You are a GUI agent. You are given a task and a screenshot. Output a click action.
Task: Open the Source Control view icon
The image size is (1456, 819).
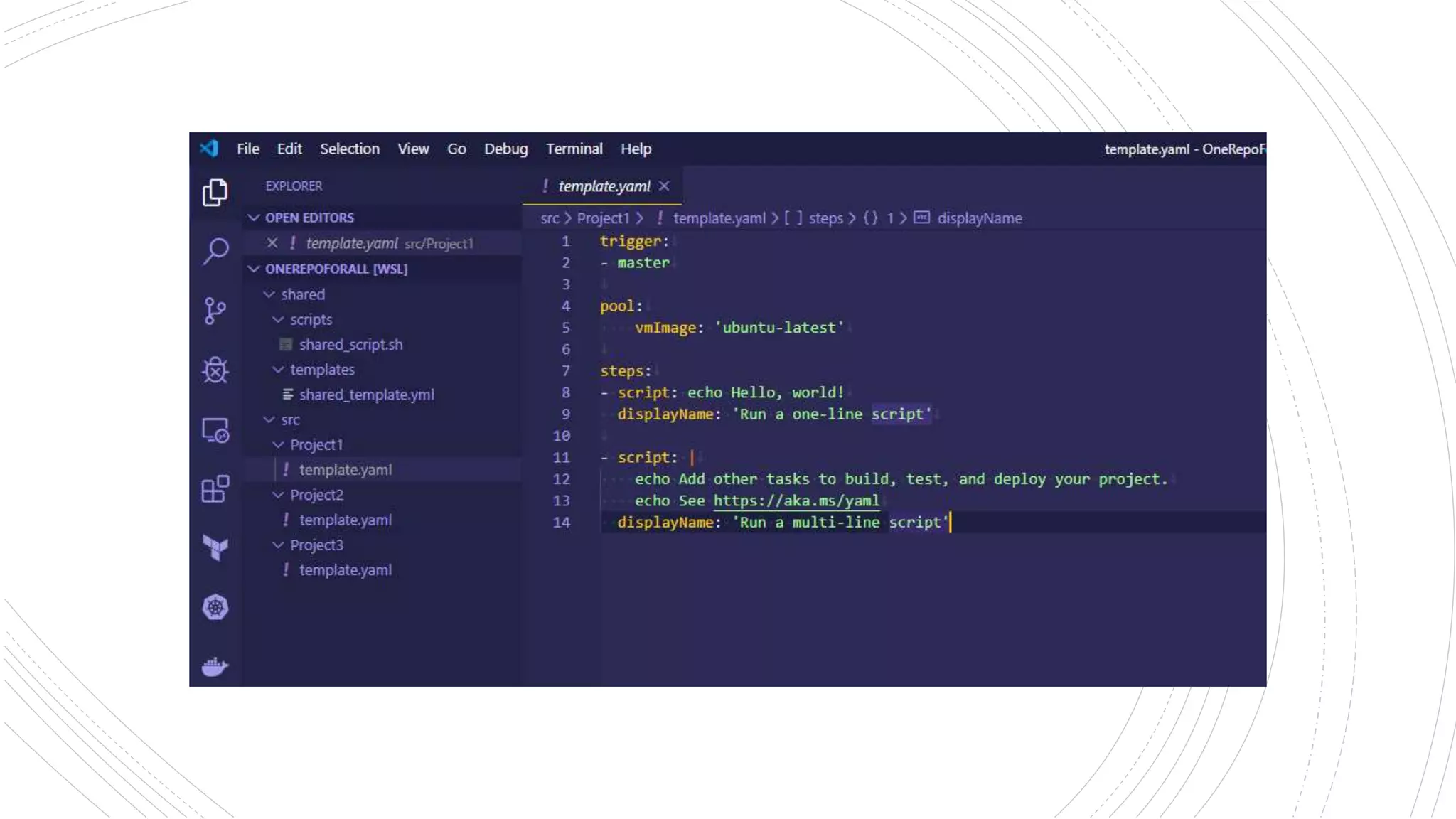point(215,311)
